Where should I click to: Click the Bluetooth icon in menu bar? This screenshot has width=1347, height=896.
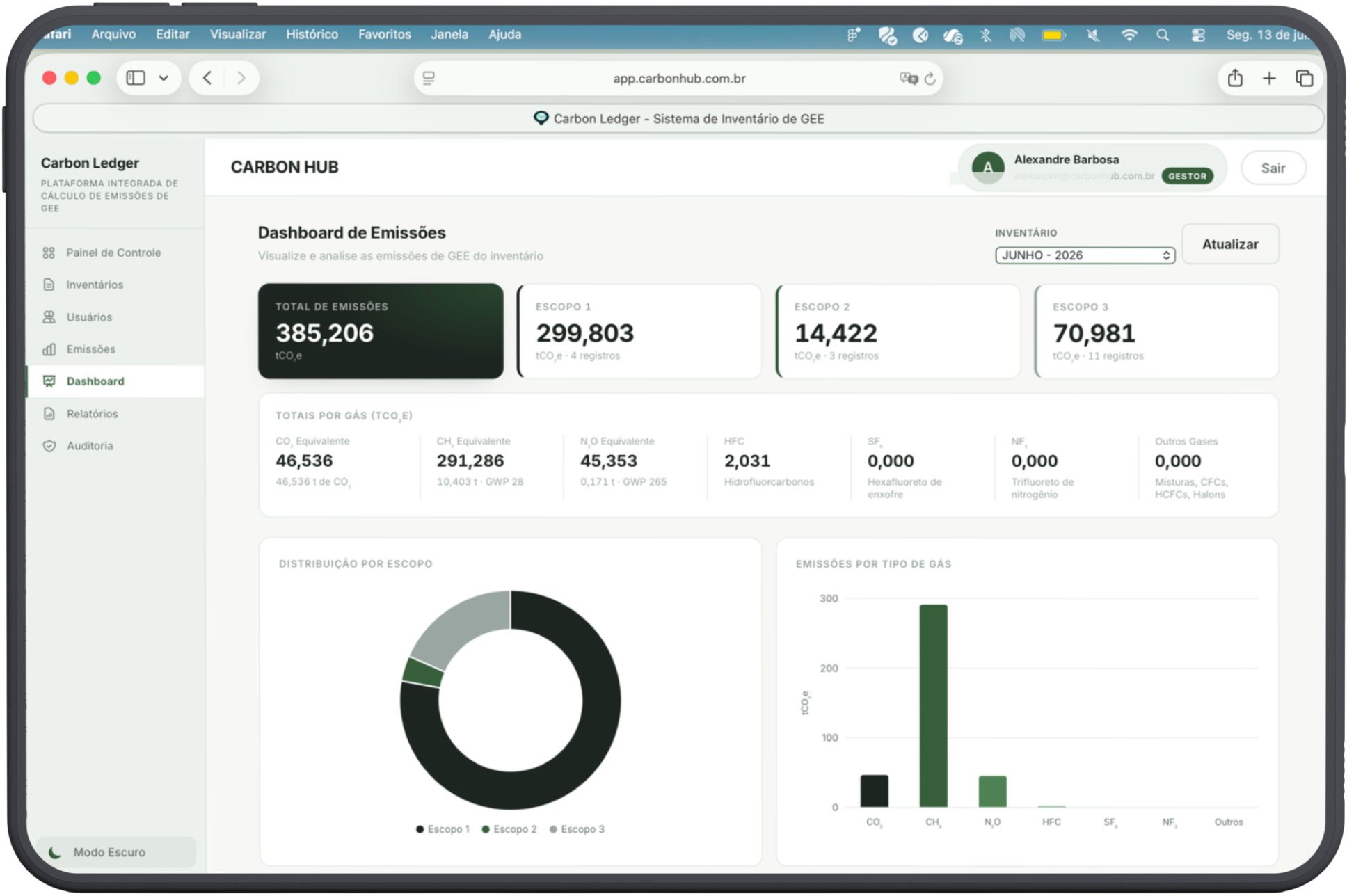(985, 35)
